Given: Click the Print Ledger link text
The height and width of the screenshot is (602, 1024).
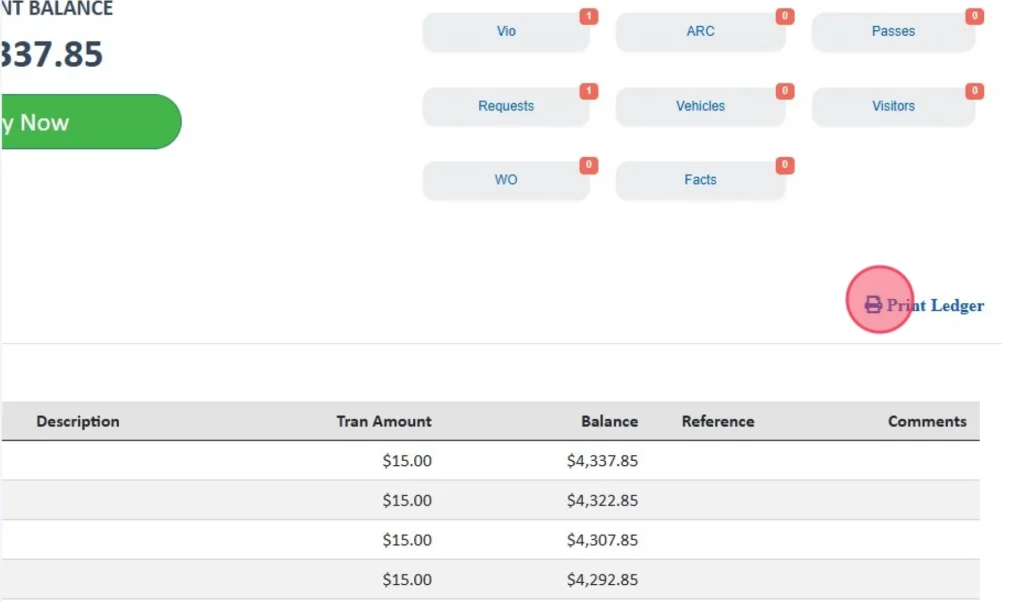Looking at the screenshot, I should 935,306.
